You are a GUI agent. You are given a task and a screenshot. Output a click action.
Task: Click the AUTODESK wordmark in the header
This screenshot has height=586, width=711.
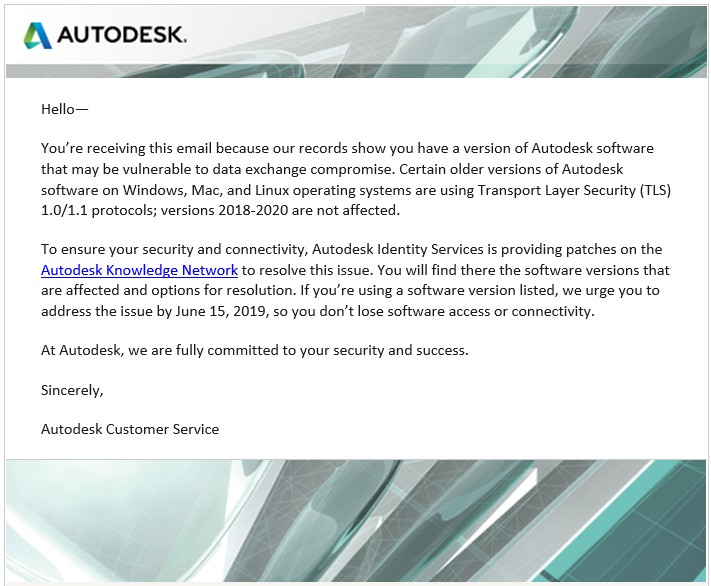click(x=122, y=35)
